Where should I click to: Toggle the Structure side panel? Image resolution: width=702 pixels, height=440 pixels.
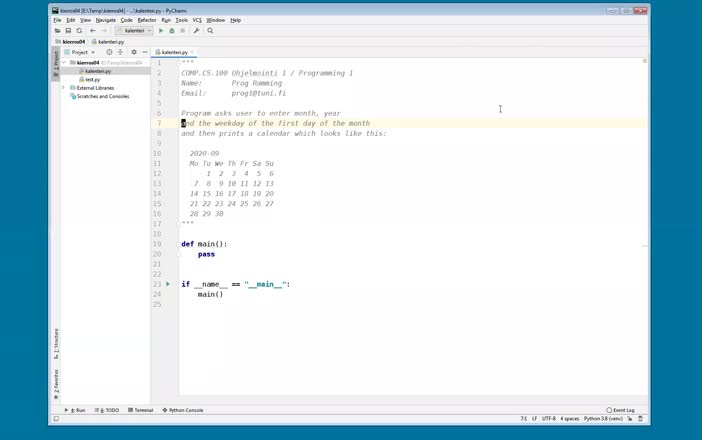pos(56,343)
